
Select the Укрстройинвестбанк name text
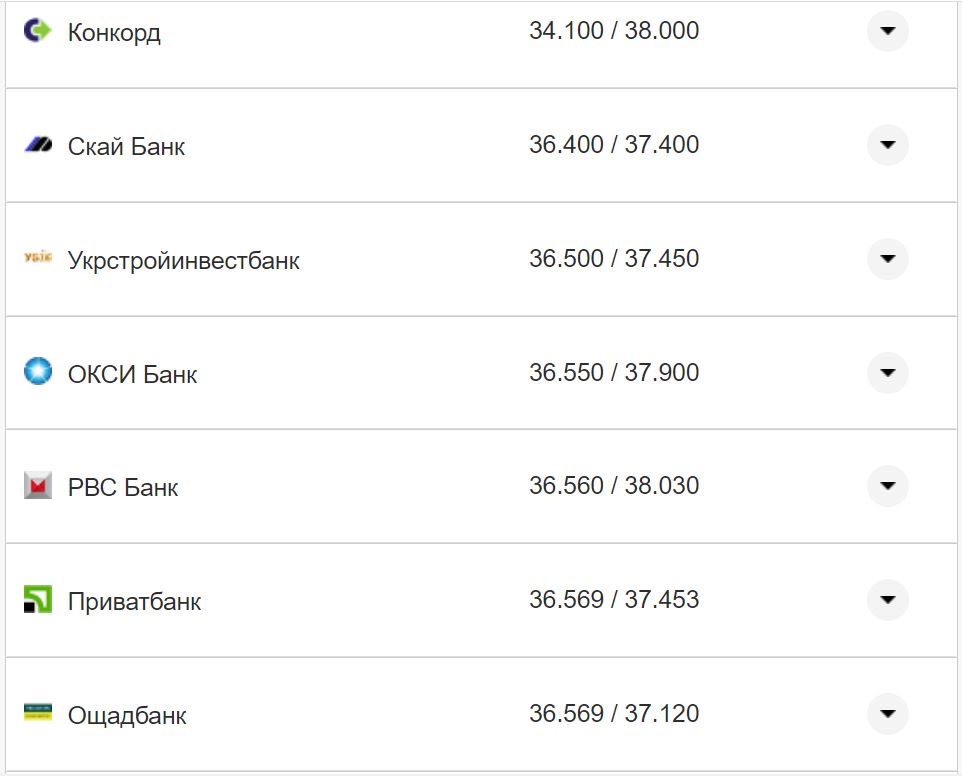point(183,261)
